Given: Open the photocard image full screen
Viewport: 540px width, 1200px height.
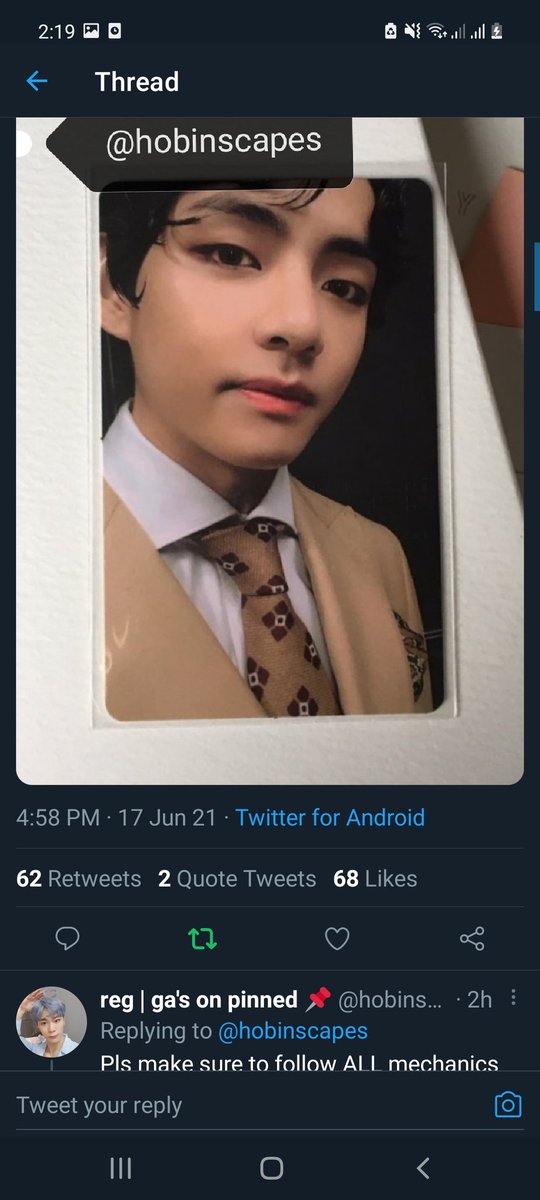Looking at the screenshot, I should pyautogui.click(x=270, y=450).
